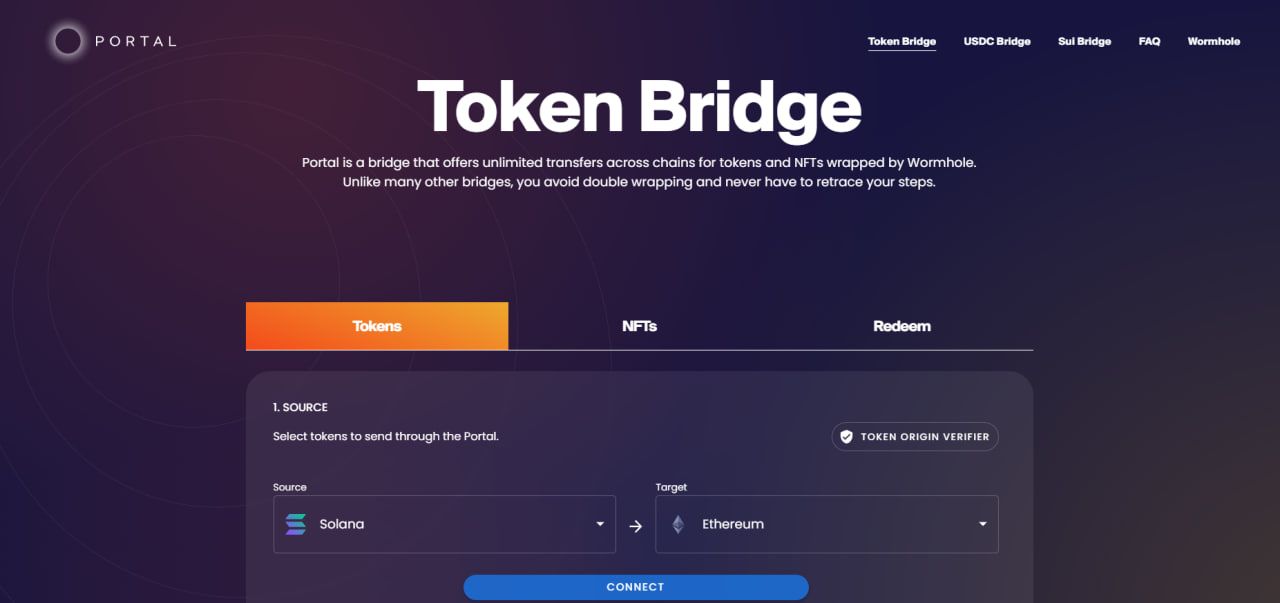Click the arrow between Source and Target
The height and width of the screenshot is (603, 1280).
[x=635, y=526]
